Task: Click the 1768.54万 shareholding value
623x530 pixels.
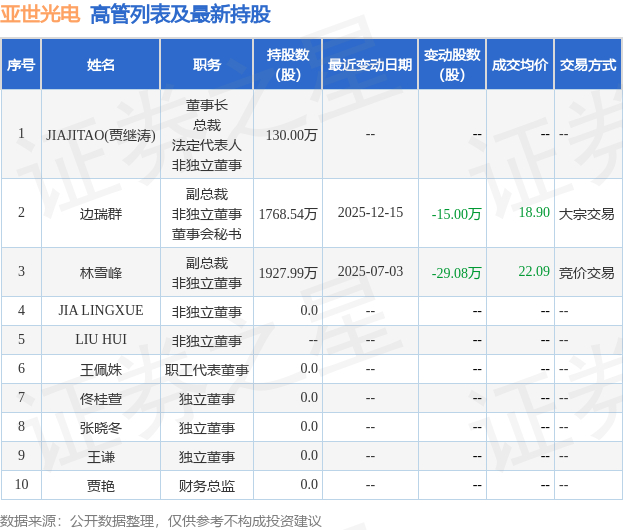Action: 288,214
